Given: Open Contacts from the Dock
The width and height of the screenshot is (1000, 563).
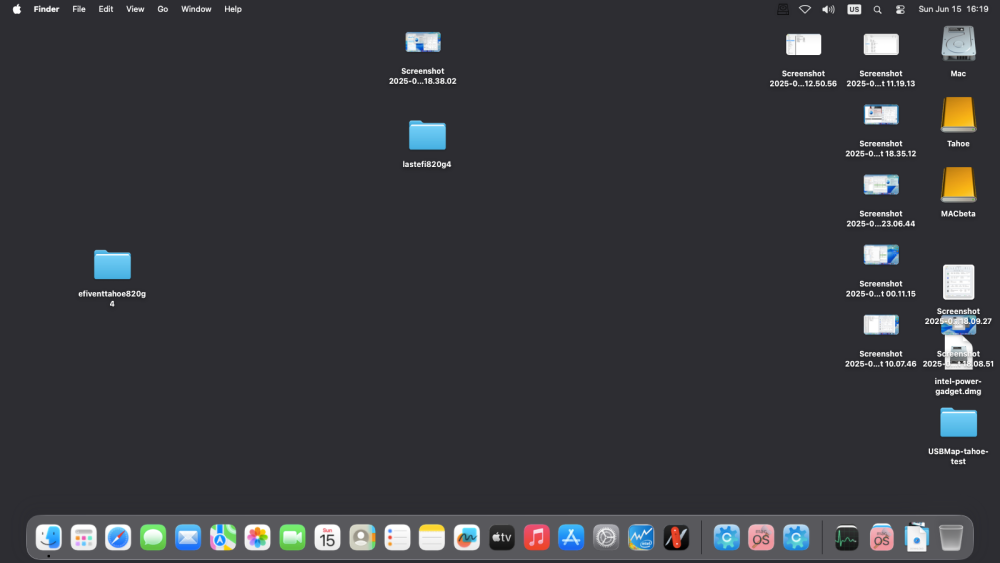Looking at the screenshot, I should pos(362,537).
